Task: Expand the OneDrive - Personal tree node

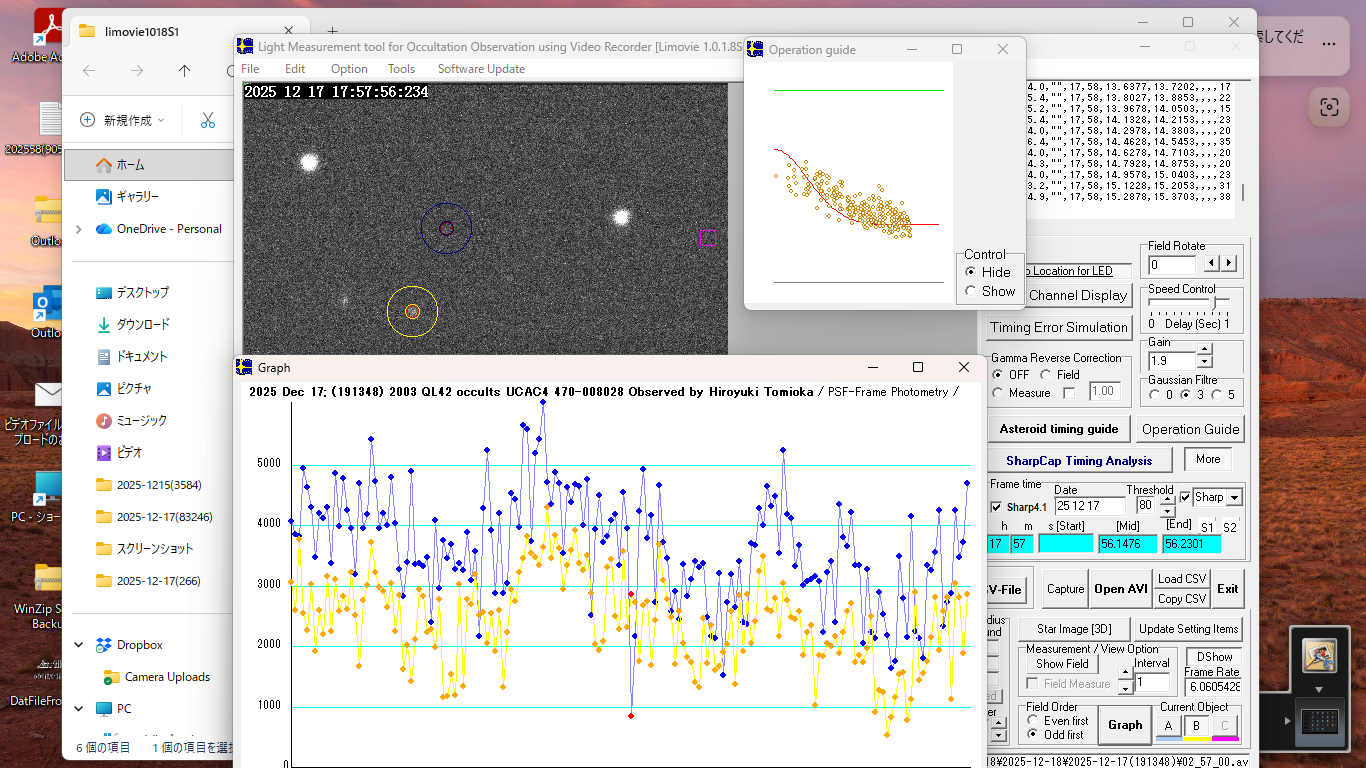Action: click(79, 229)
